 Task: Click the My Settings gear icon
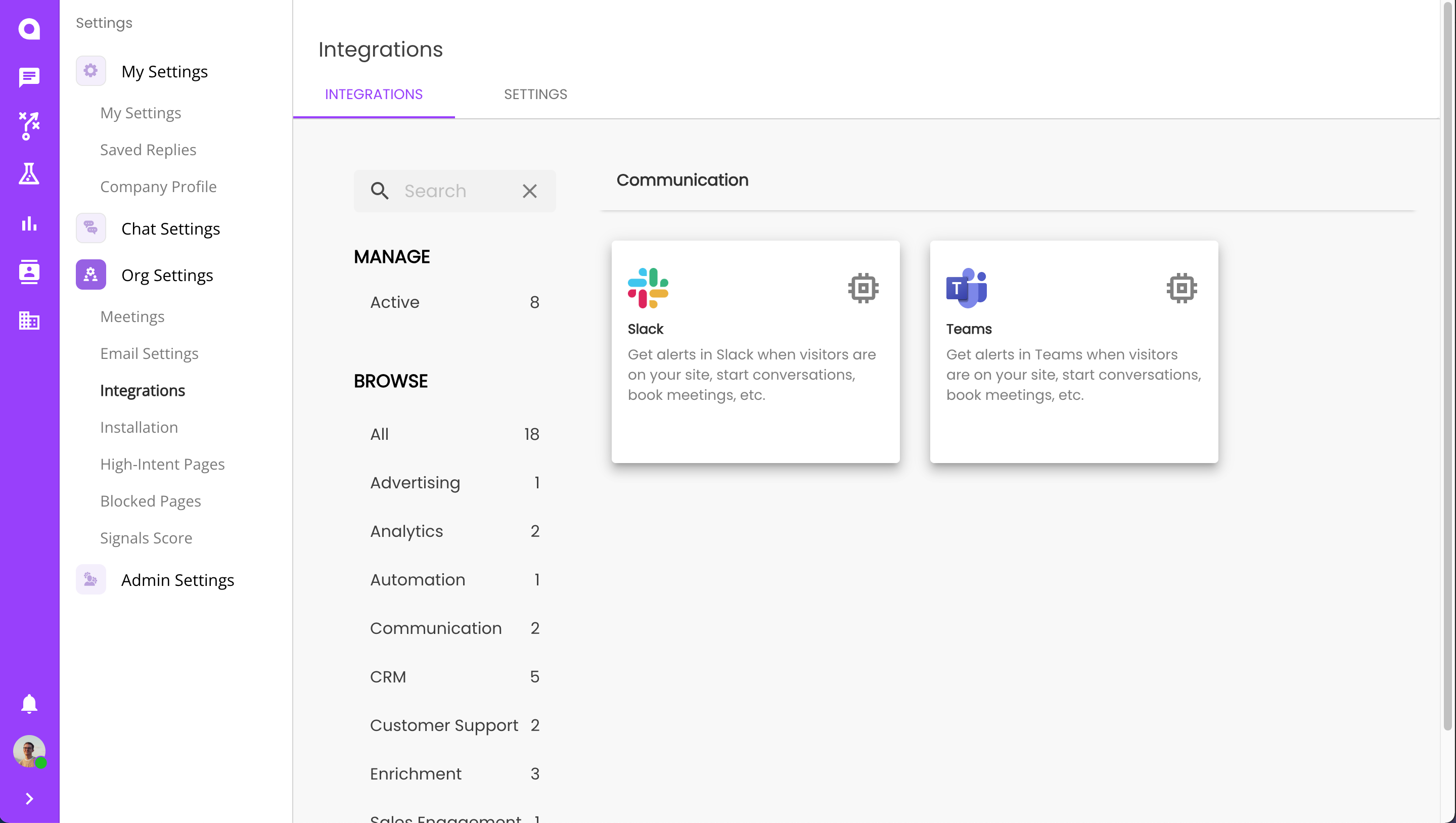(90, 71)
